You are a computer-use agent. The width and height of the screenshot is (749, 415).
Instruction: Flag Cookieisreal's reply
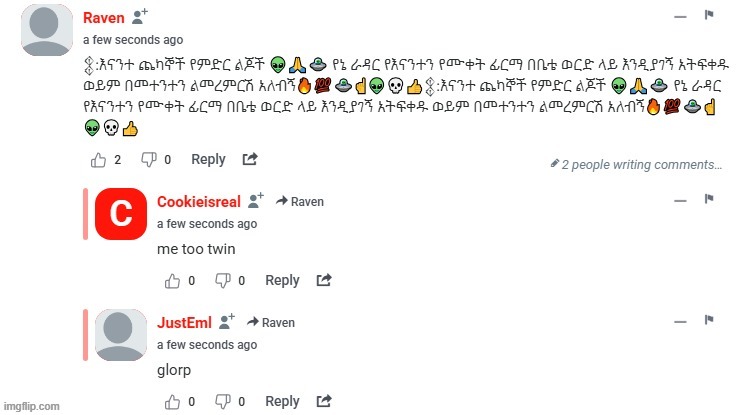(x=709, y=200)
